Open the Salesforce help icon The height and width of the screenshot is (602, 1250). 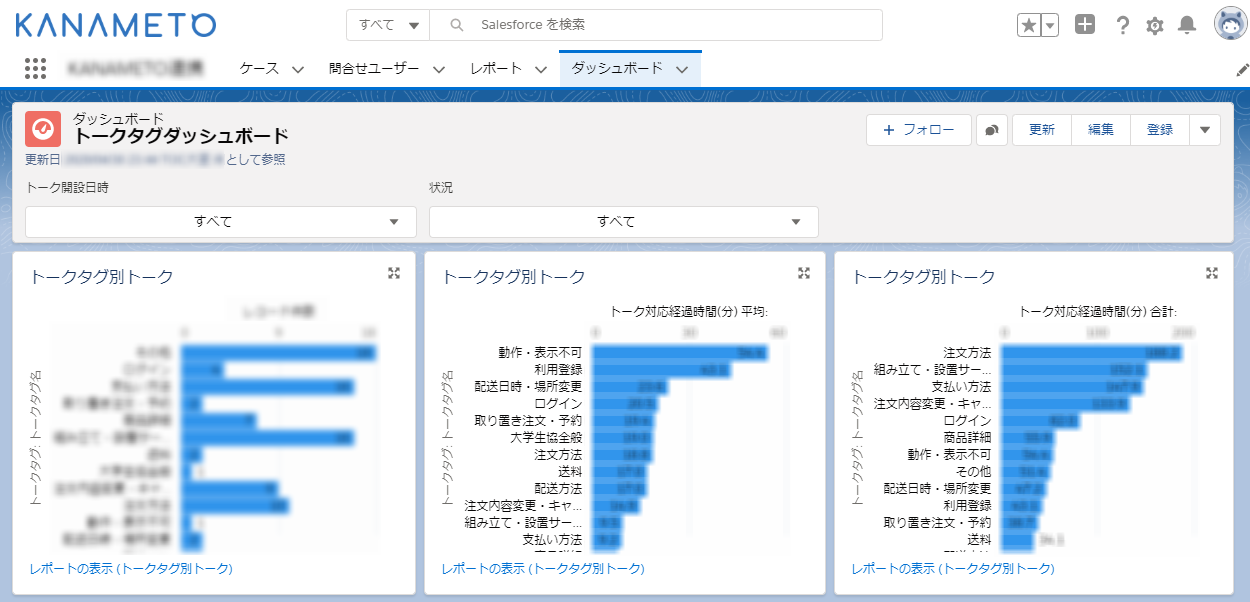tap(1121, 24)
